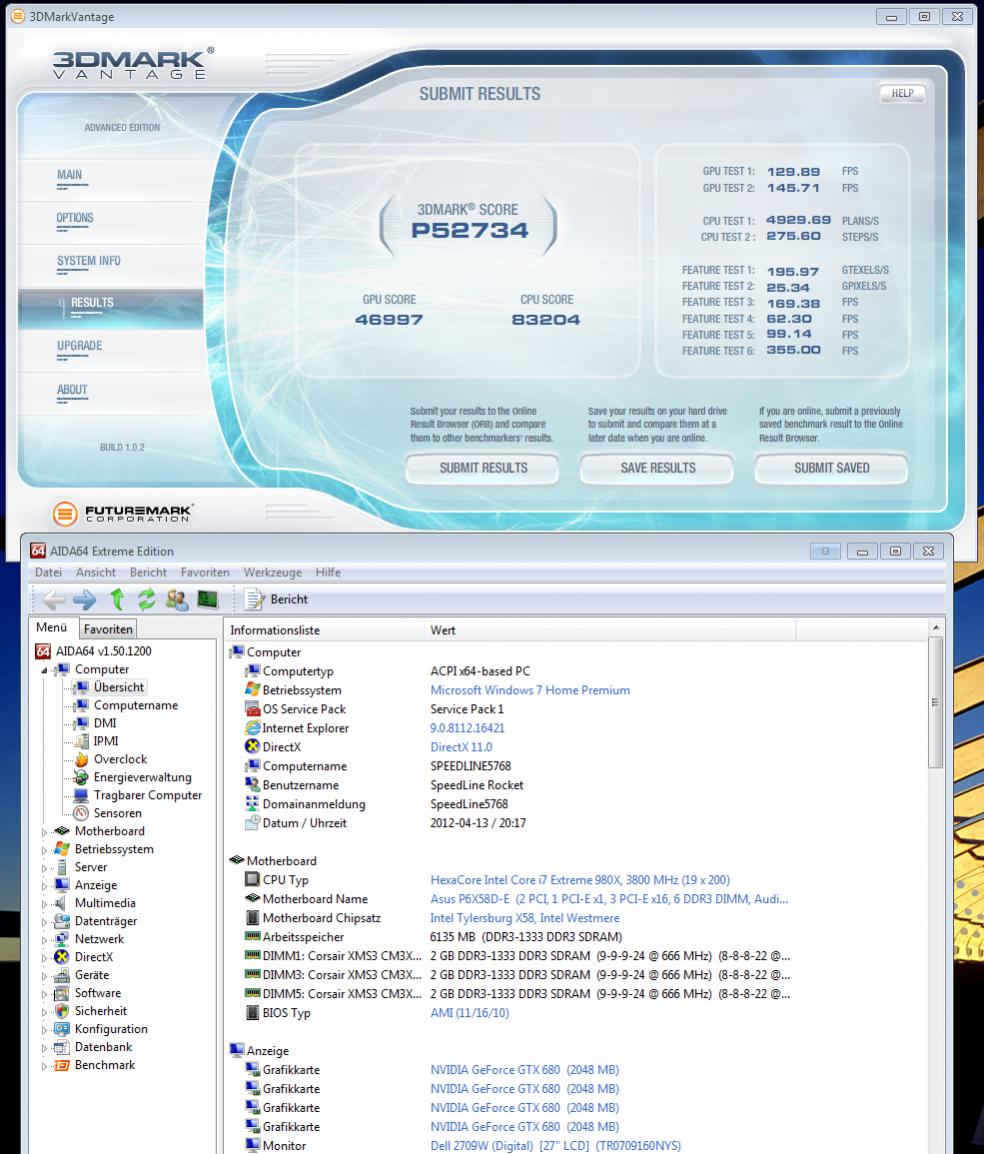Select Computername tree item
The height and width of the screenshot is (1154, 984).
[135, 705]
